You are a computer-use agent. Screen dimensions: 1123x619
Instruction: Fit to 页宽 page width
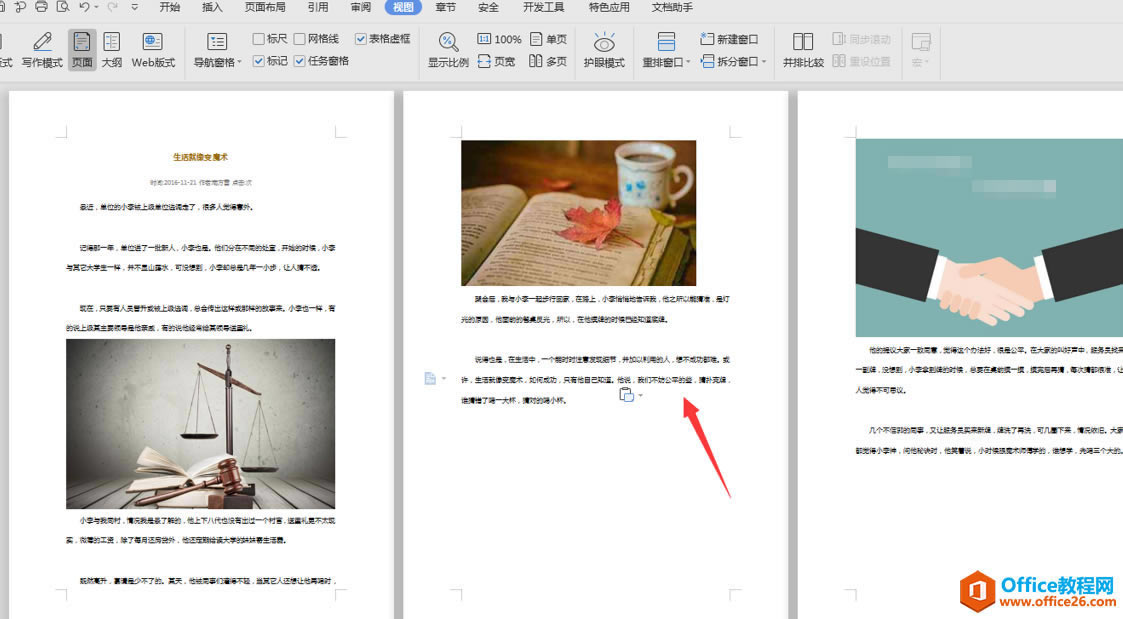496,62
